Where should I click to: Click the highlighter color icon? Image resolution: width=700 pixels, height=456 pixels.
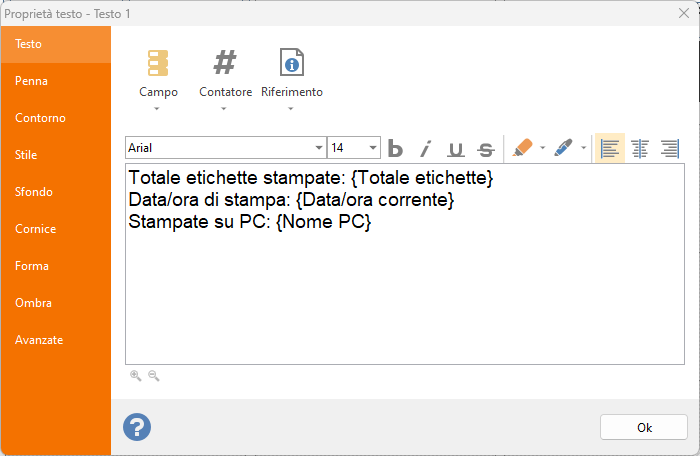[522, 148]
